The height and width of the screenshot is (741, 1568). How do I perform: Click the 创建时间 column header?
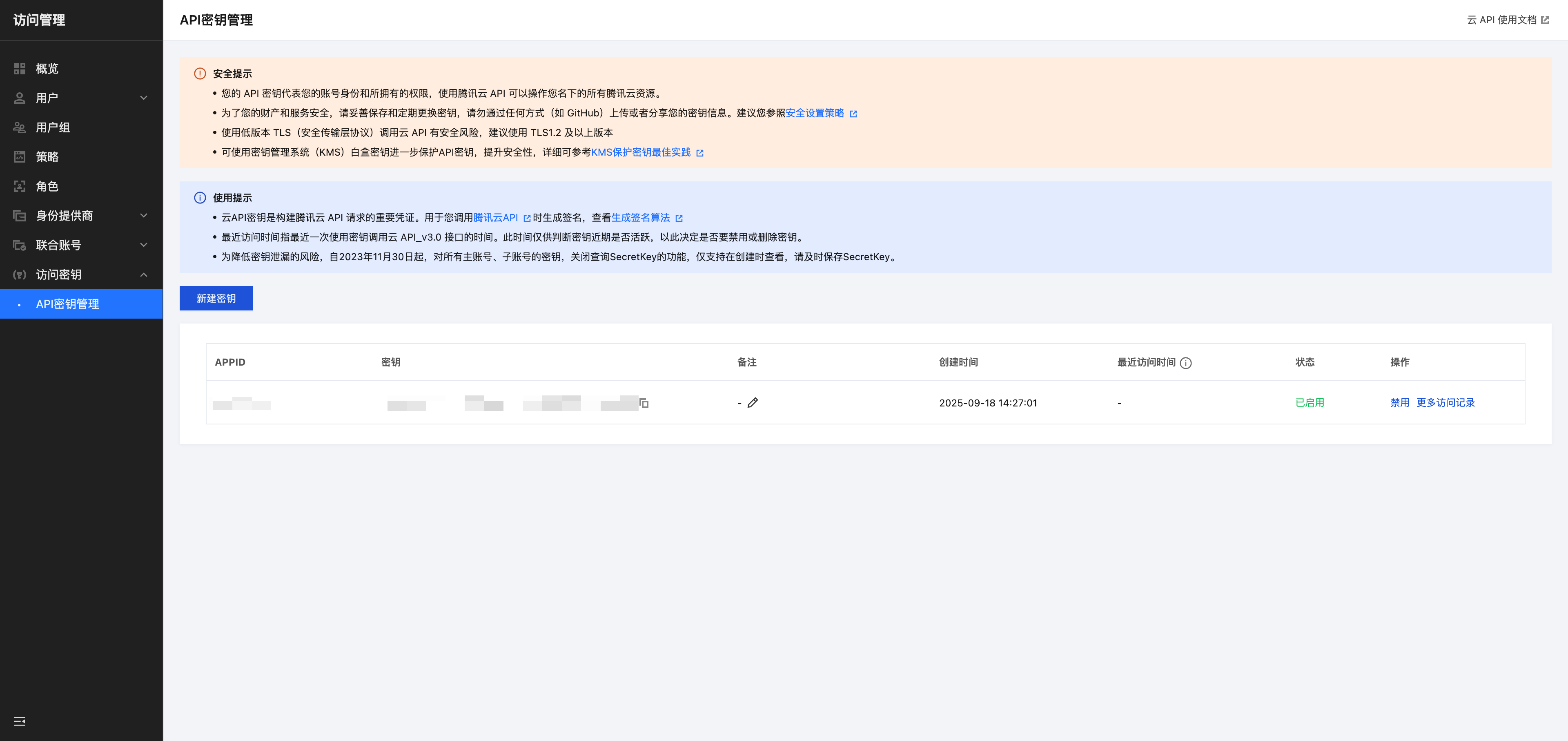(959, 362)
